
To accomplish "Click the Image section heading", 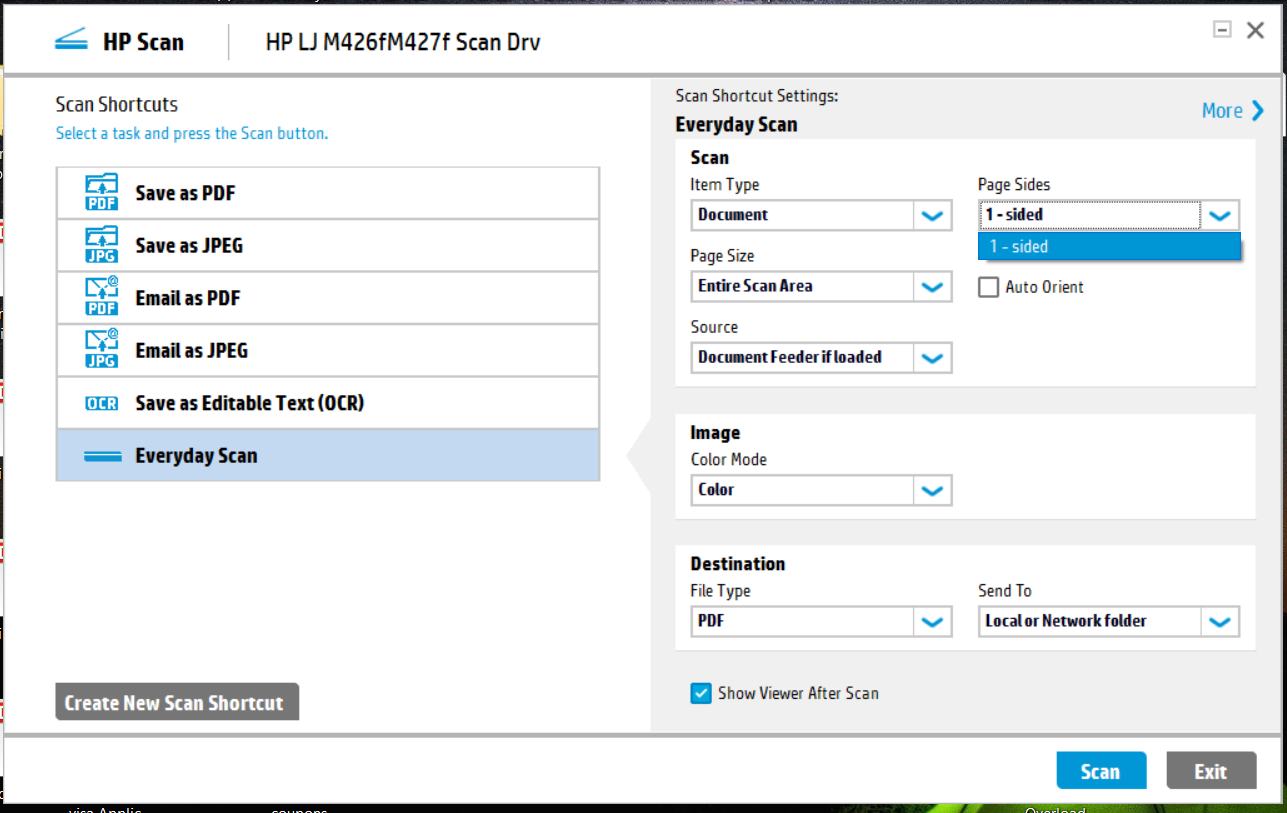I will (x=715, y=433).
